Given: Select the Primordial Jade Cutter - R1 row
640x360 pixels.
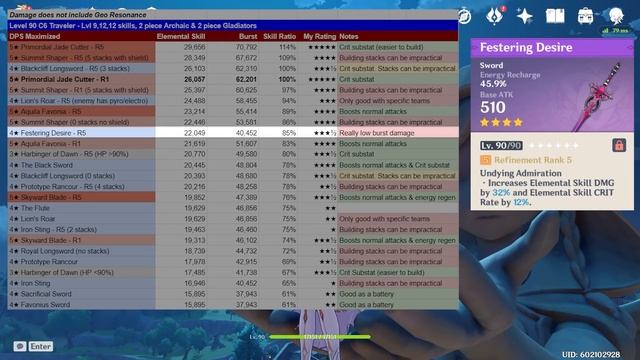Looking at the screenshot, I should coord(233,79).
